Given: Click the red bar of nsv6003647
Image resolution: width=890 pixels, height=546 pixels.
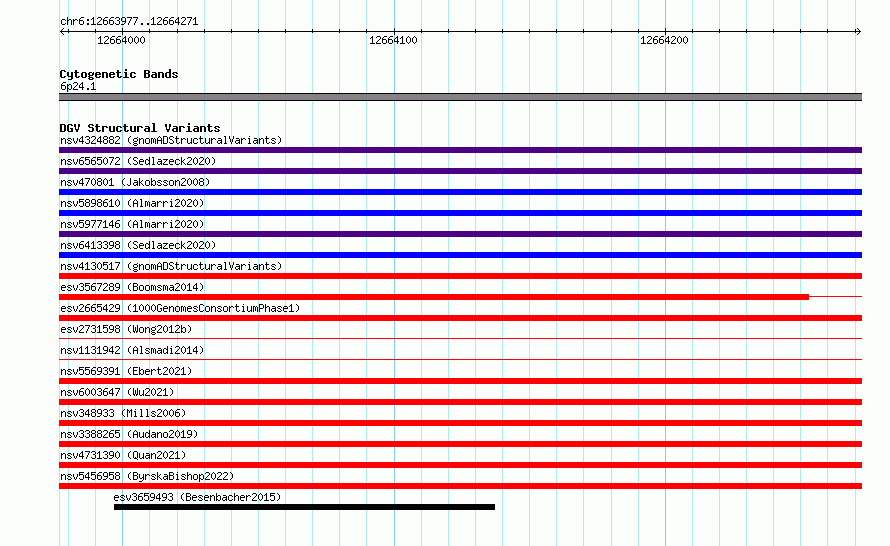Looking at the screenshot, I should coord(460,402).
